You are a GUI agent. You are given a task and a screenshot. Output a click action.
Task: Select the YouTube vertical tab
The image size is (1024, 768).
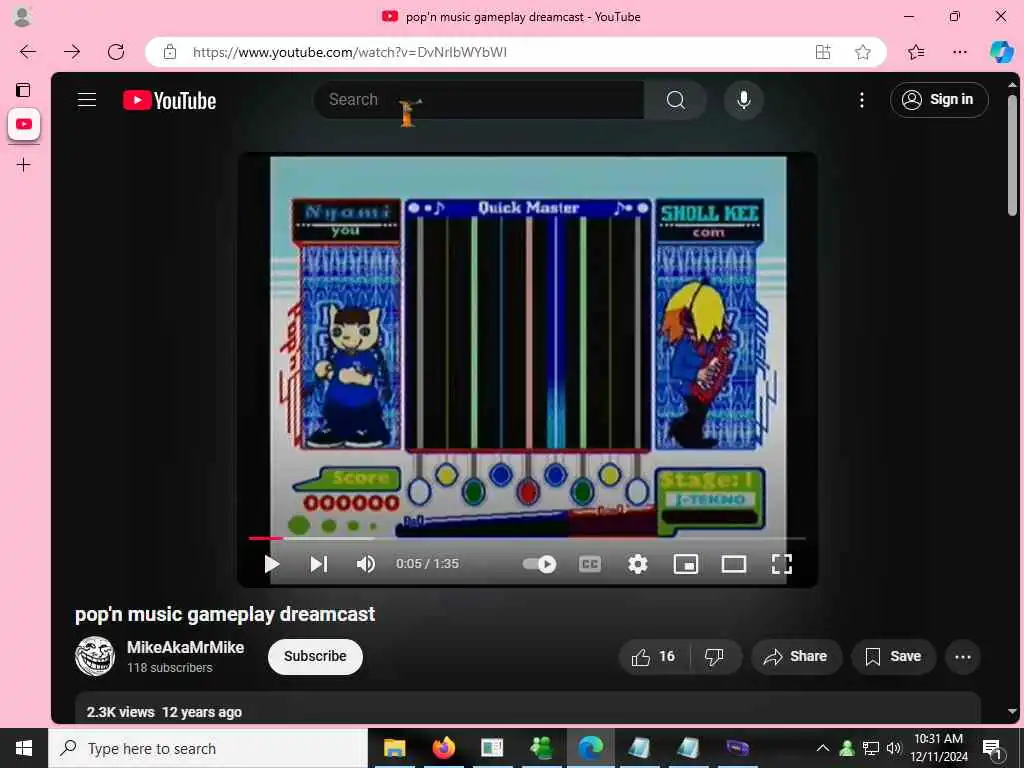pyautogui.click(x=24, y=124)
